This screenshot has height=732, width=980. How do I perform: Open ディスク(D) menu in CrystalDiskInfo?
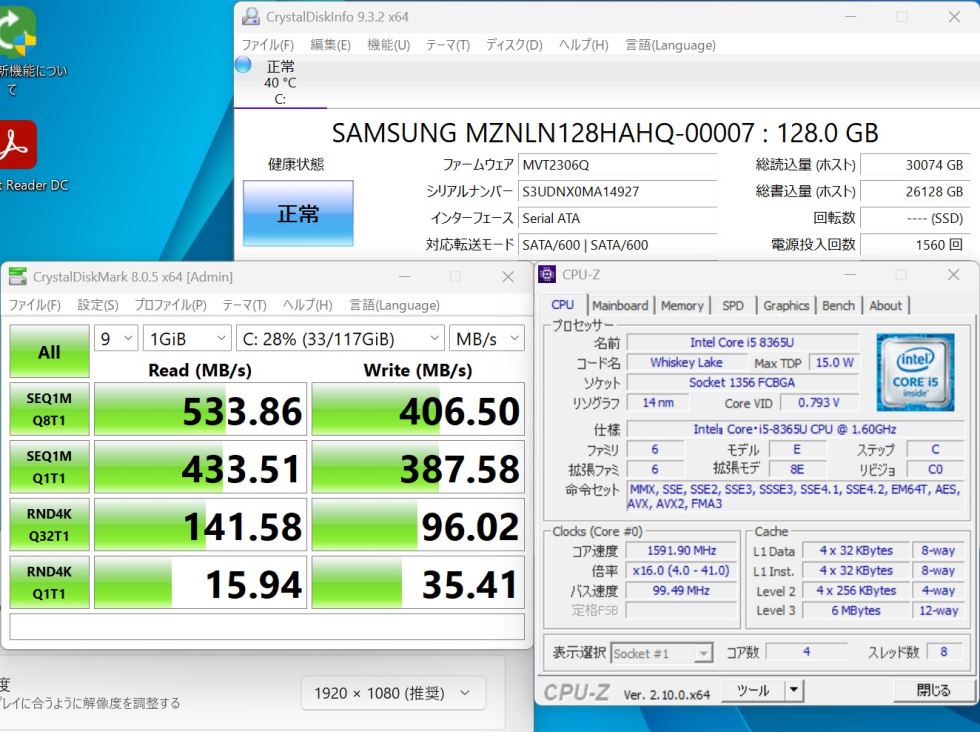[x=514, y=45]
